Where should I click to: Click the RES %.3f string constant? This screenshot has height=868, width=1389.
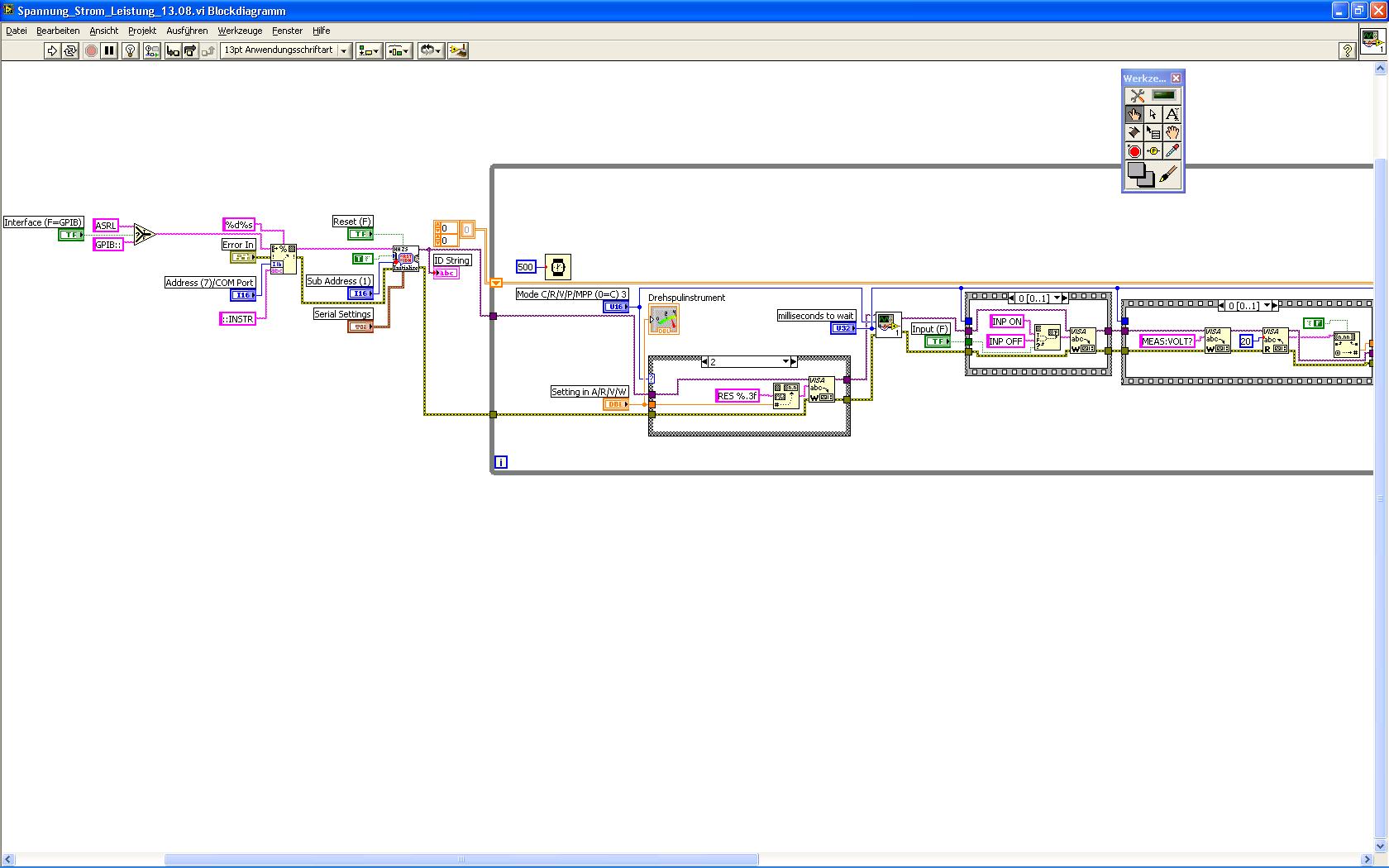(x=738, y=396)
